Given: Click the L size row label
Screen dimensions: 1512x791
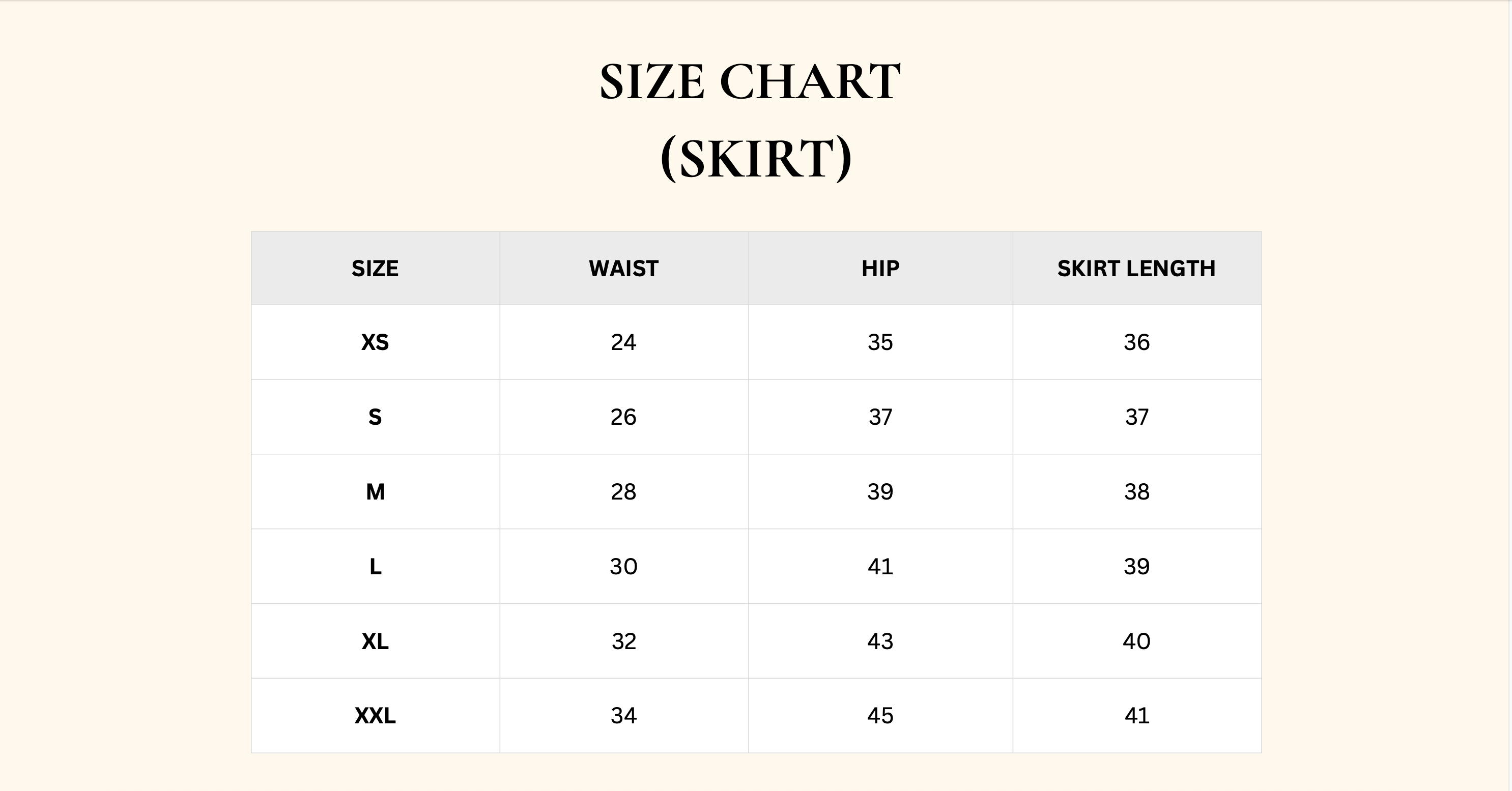Looking at the screenshot, I should point(375,567).
